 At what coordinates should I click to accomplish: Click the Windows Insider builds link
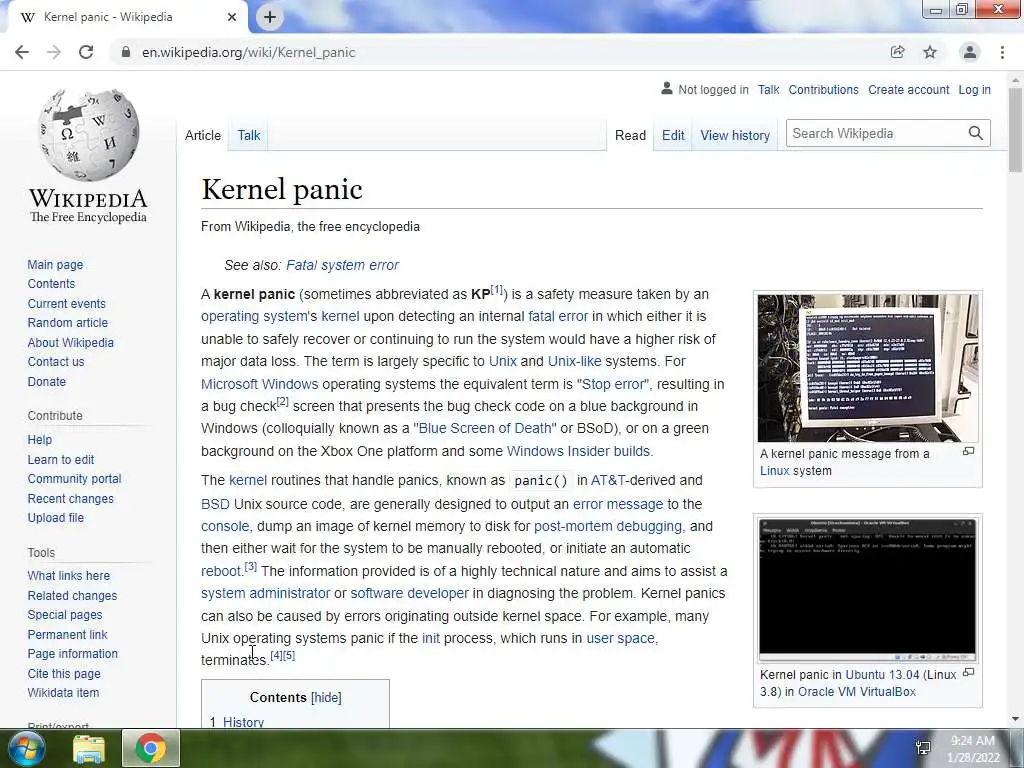[x=578, y=451]
